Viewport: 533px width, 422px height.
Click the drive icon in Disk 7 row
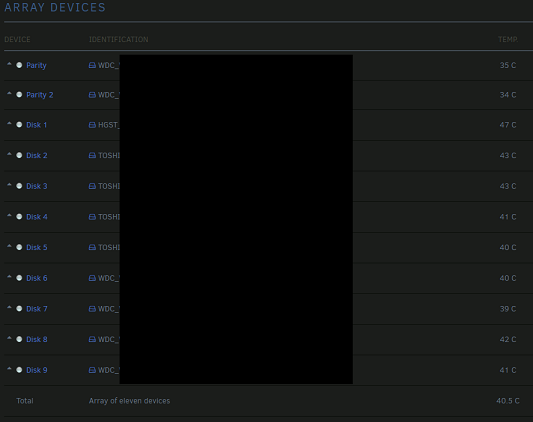[92, 309]
